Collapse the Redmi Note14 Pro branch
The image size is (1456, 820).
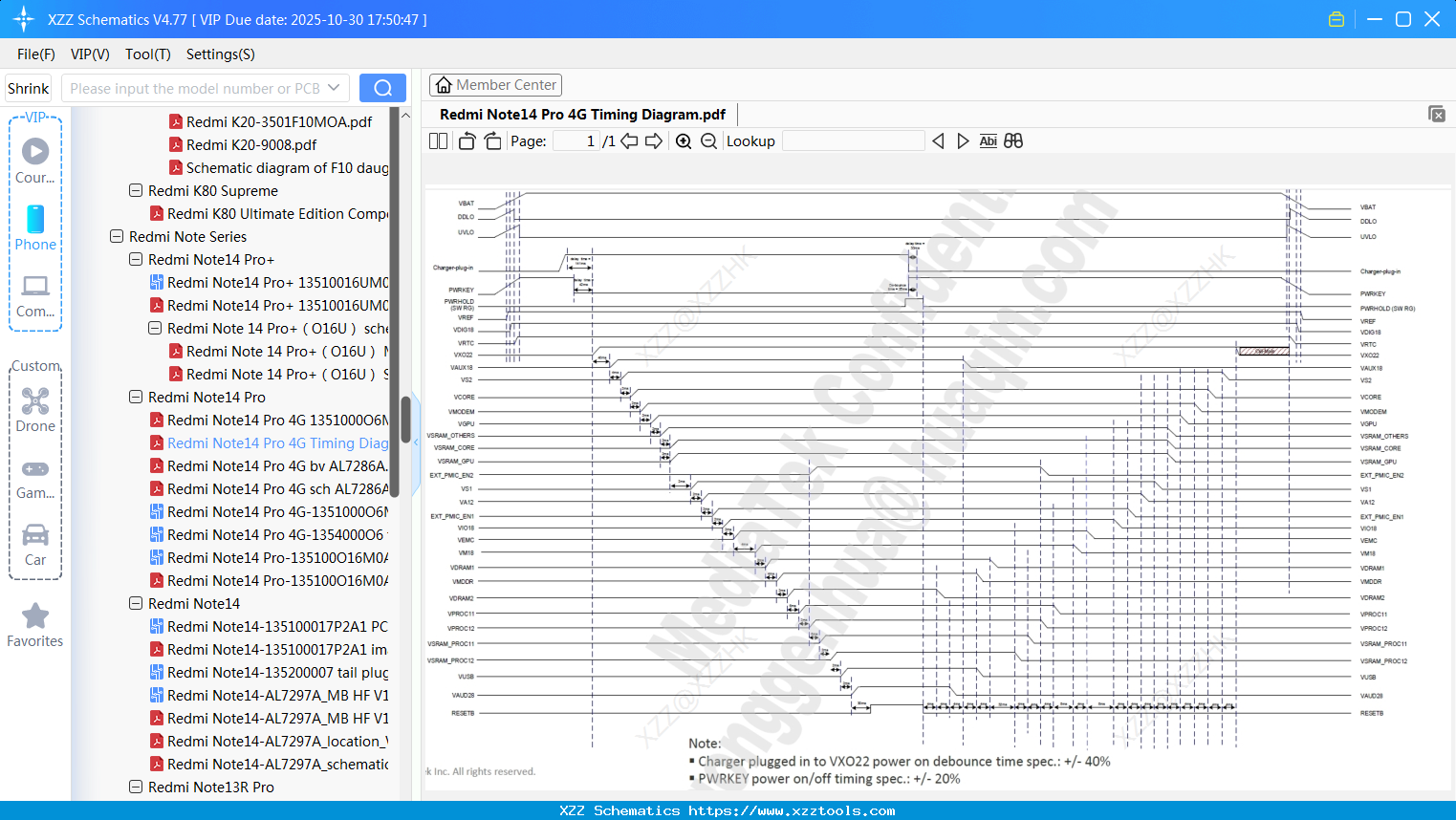(135, 397)
